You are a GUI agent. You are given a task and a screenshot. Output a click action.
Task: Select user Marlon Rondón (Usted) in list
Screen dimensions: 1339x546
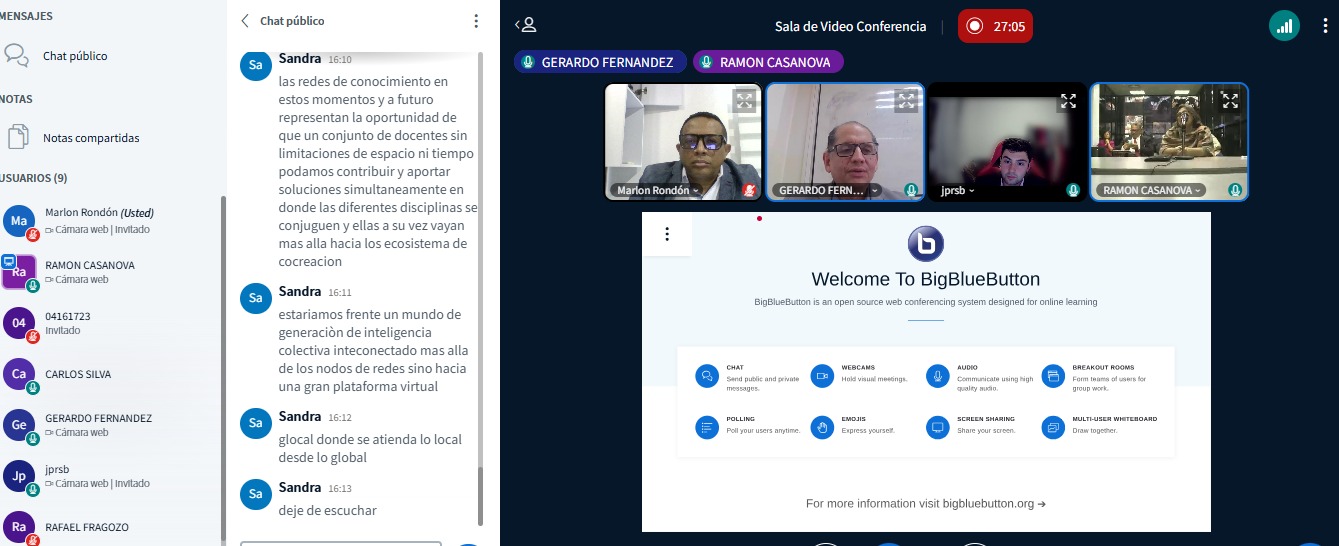coord(110,221)
